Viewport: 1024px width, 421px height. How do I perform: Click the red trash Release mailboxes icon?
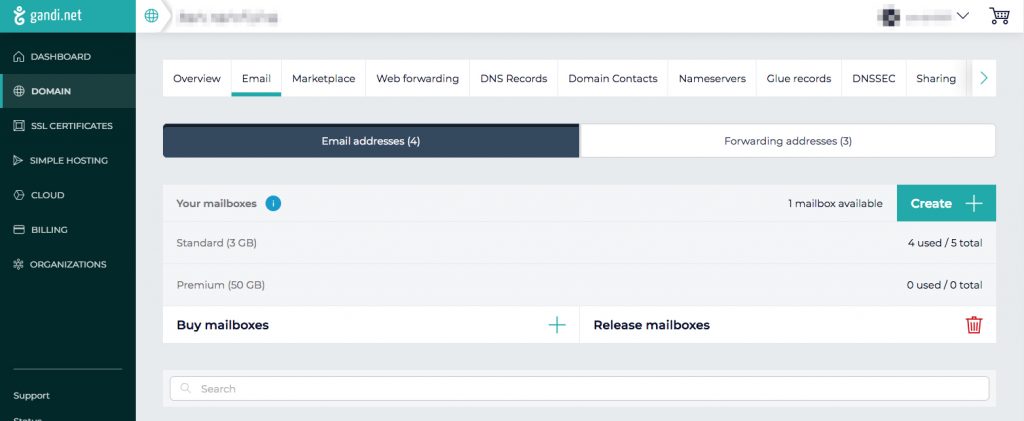click(973, 325)
